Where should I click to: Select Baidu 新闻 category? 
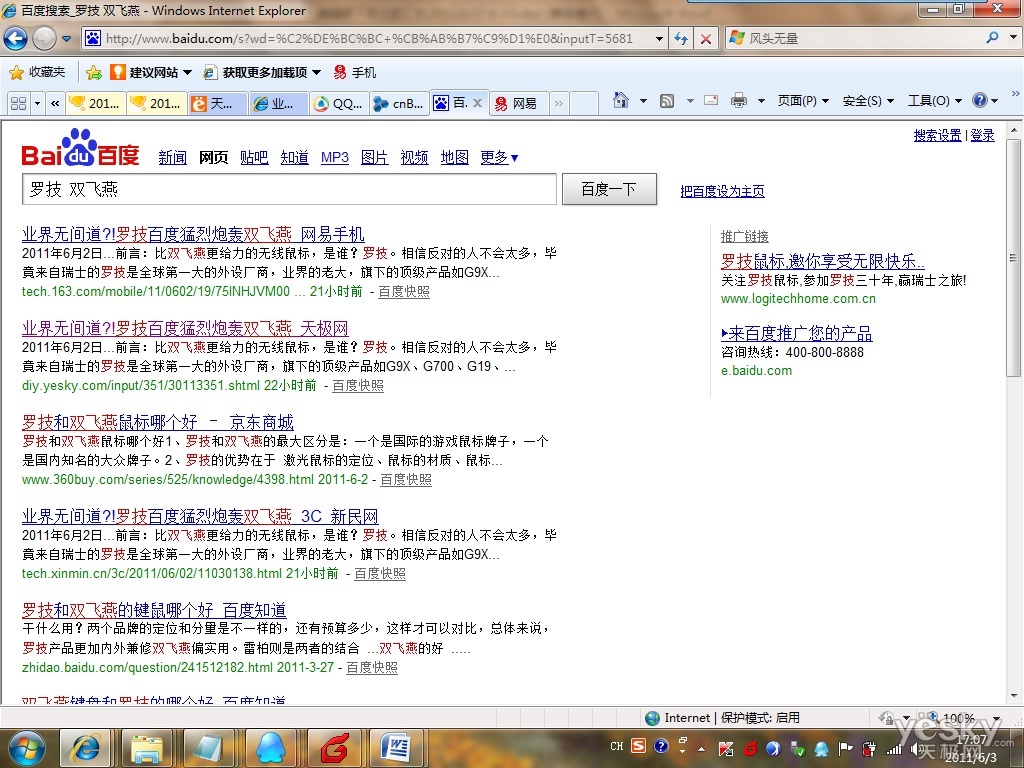(172, 157)
